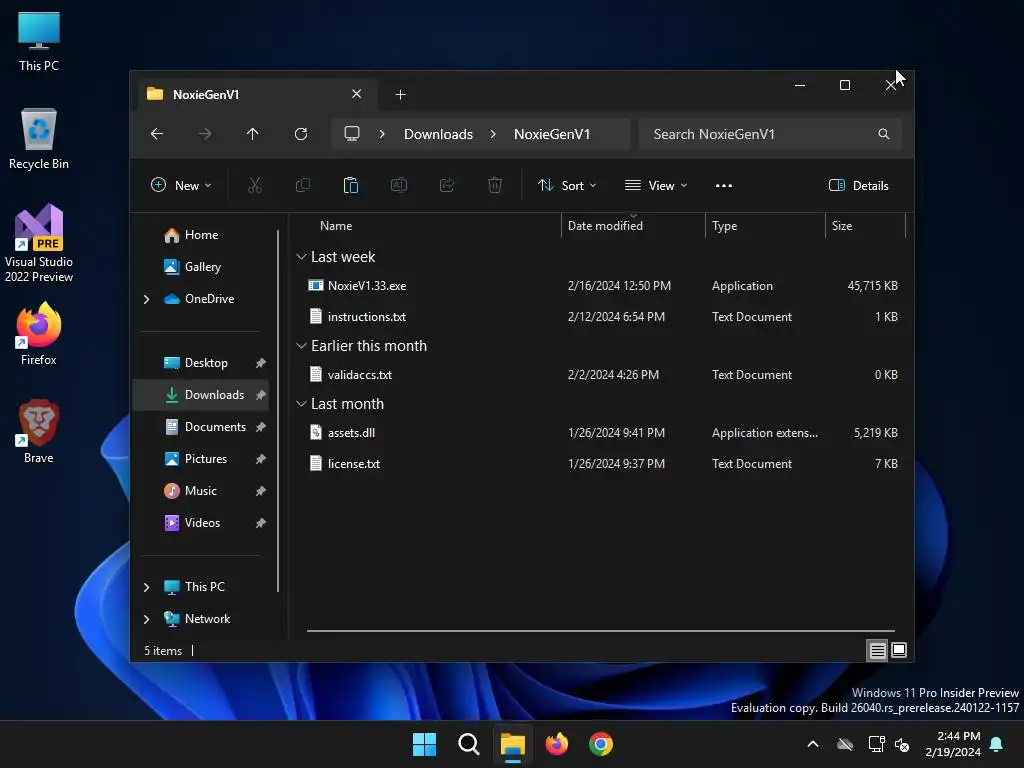The image size is (1024, 768).
Task: Open Chrome from the taskbar
Action: (601, 744)
